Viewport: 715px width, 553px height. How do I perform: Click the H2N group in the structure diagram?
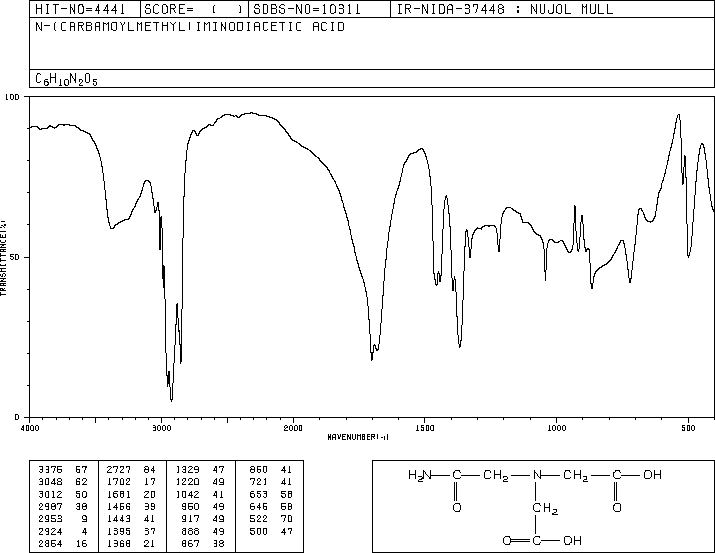420,475
